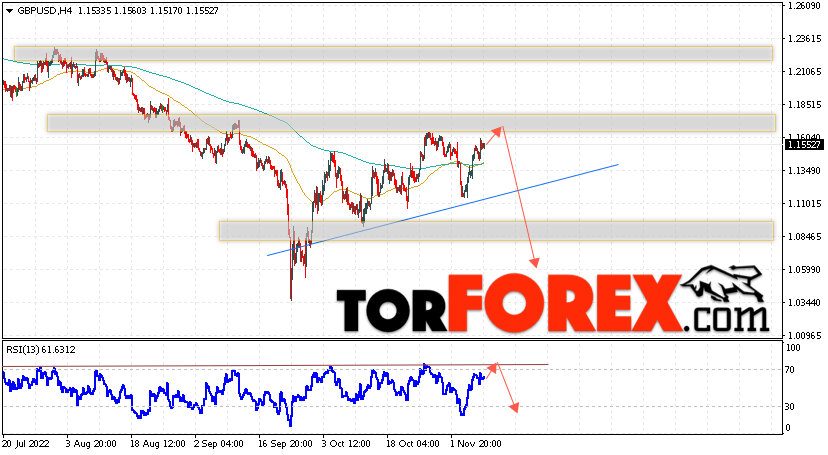Click time axis label 3 Oct 12:00
This screenshot has width=828, height=455.
346,443
